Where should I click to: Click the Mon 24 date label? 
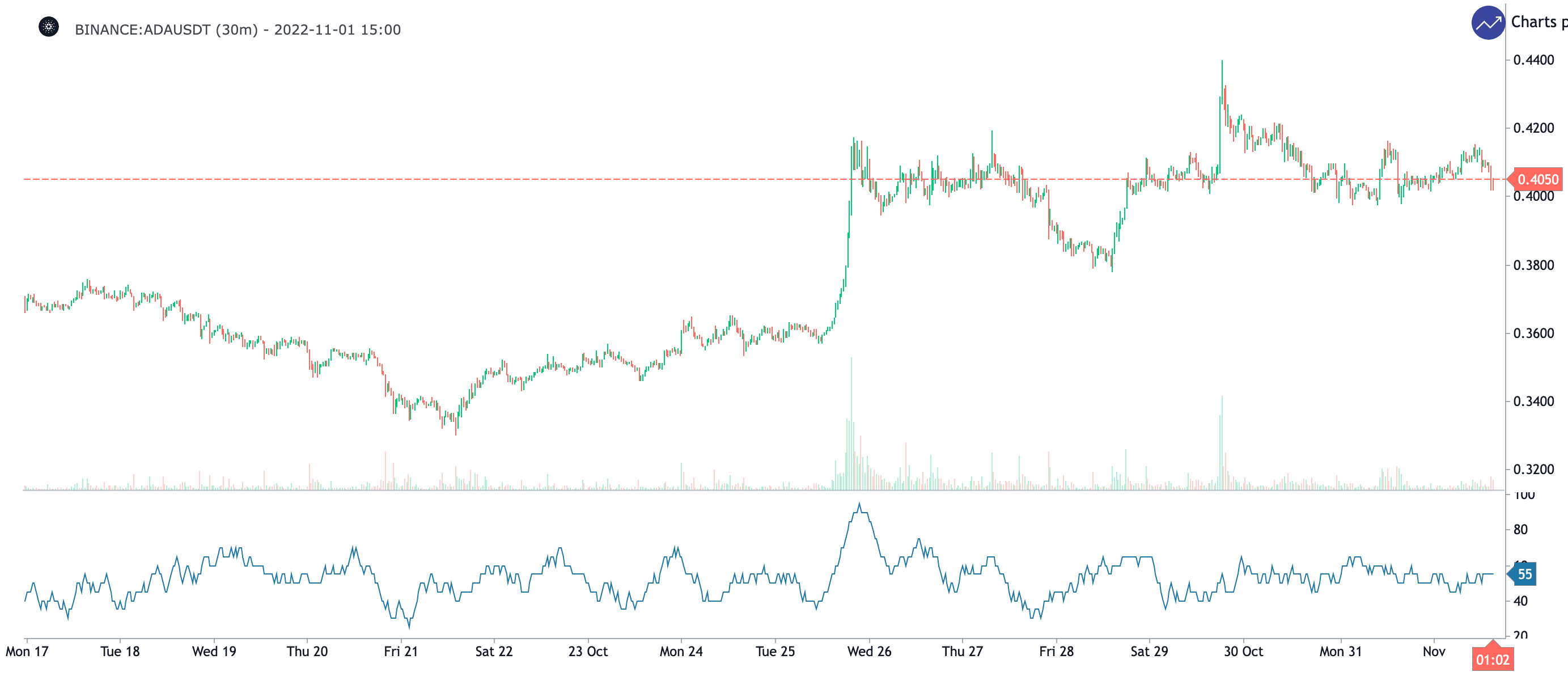tap(681, 652)
